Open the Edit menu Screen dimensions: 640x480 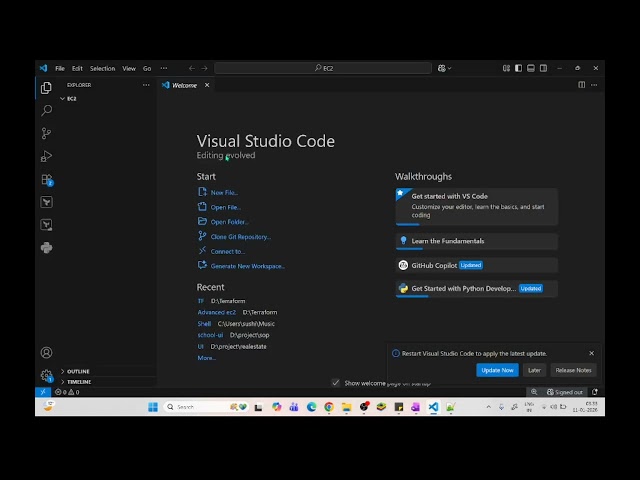tap(77, 68)
